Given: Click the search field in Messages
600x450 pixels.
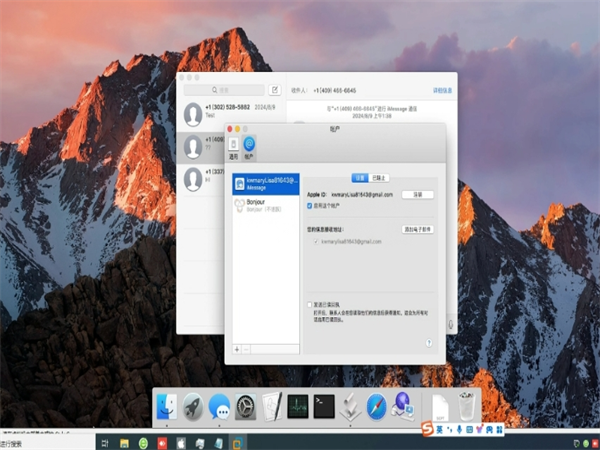Looking at the screenshot, I should 225,90.
